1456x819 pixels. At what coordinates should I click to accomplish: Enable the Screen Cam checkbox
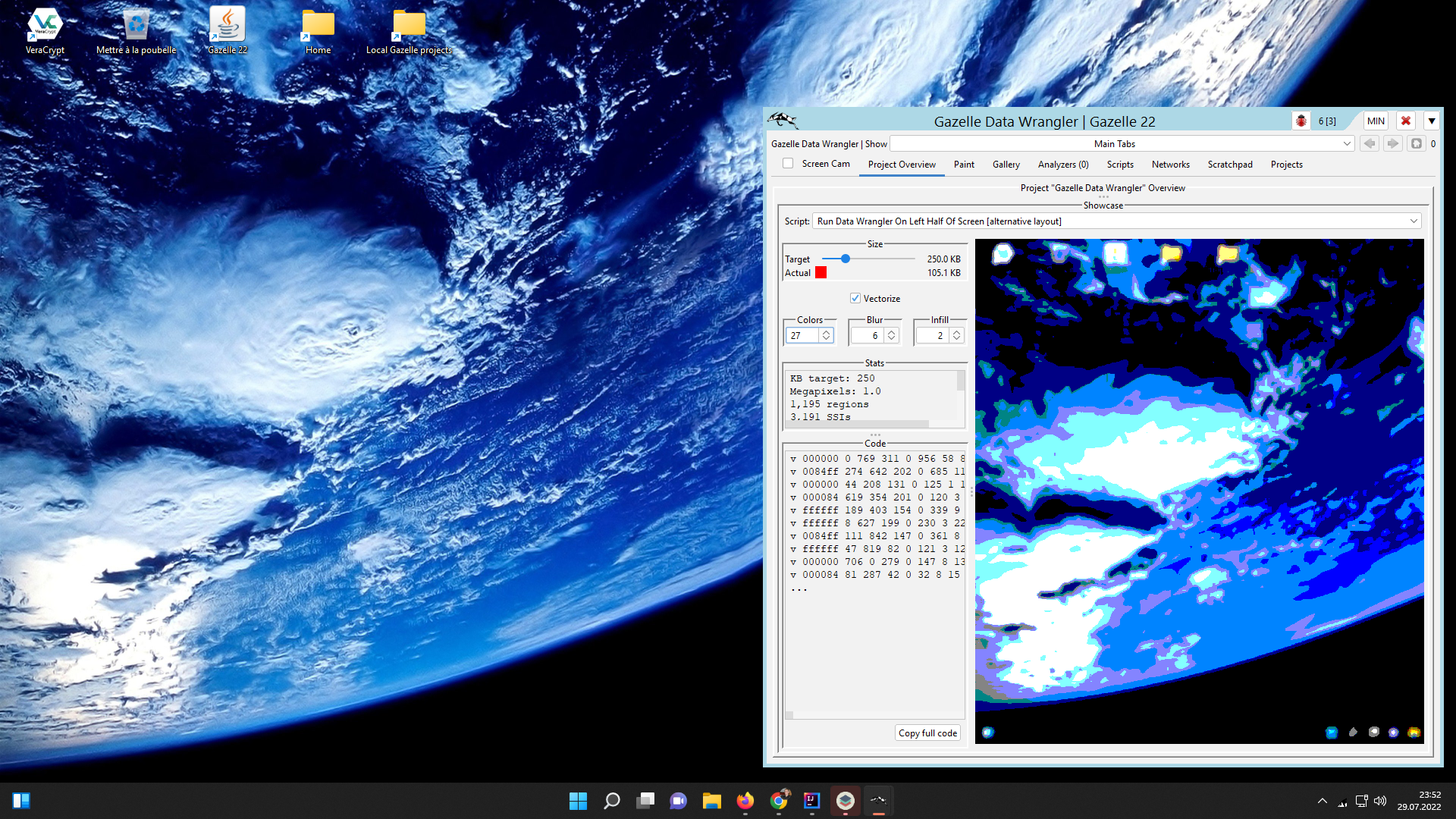click(x=788, y=164)
